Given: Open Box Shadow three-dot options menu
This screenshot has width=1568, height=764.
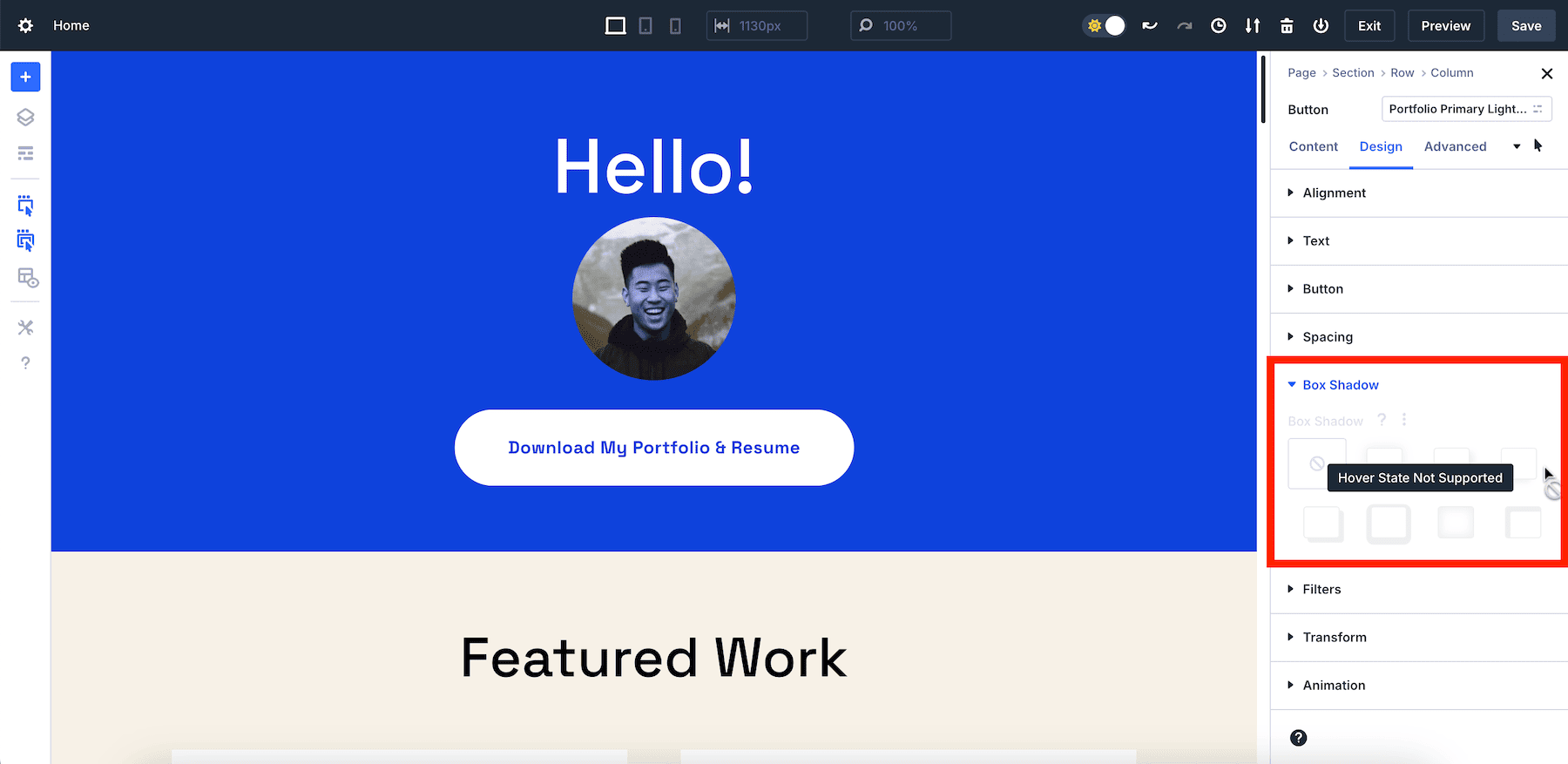Looking at the screenshot, I should (1403, 420).
